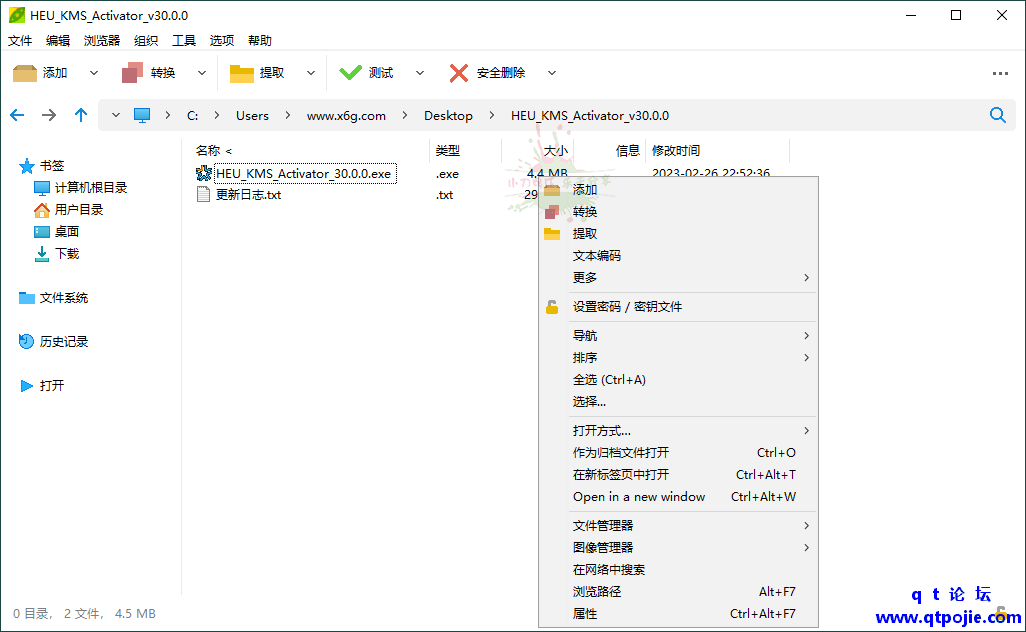The width and height of the screenshot is (1026, 632).
Task: Click the www.x6g.com breadcrumb segment
Action: pyautogui.click(x=346, y=116)
